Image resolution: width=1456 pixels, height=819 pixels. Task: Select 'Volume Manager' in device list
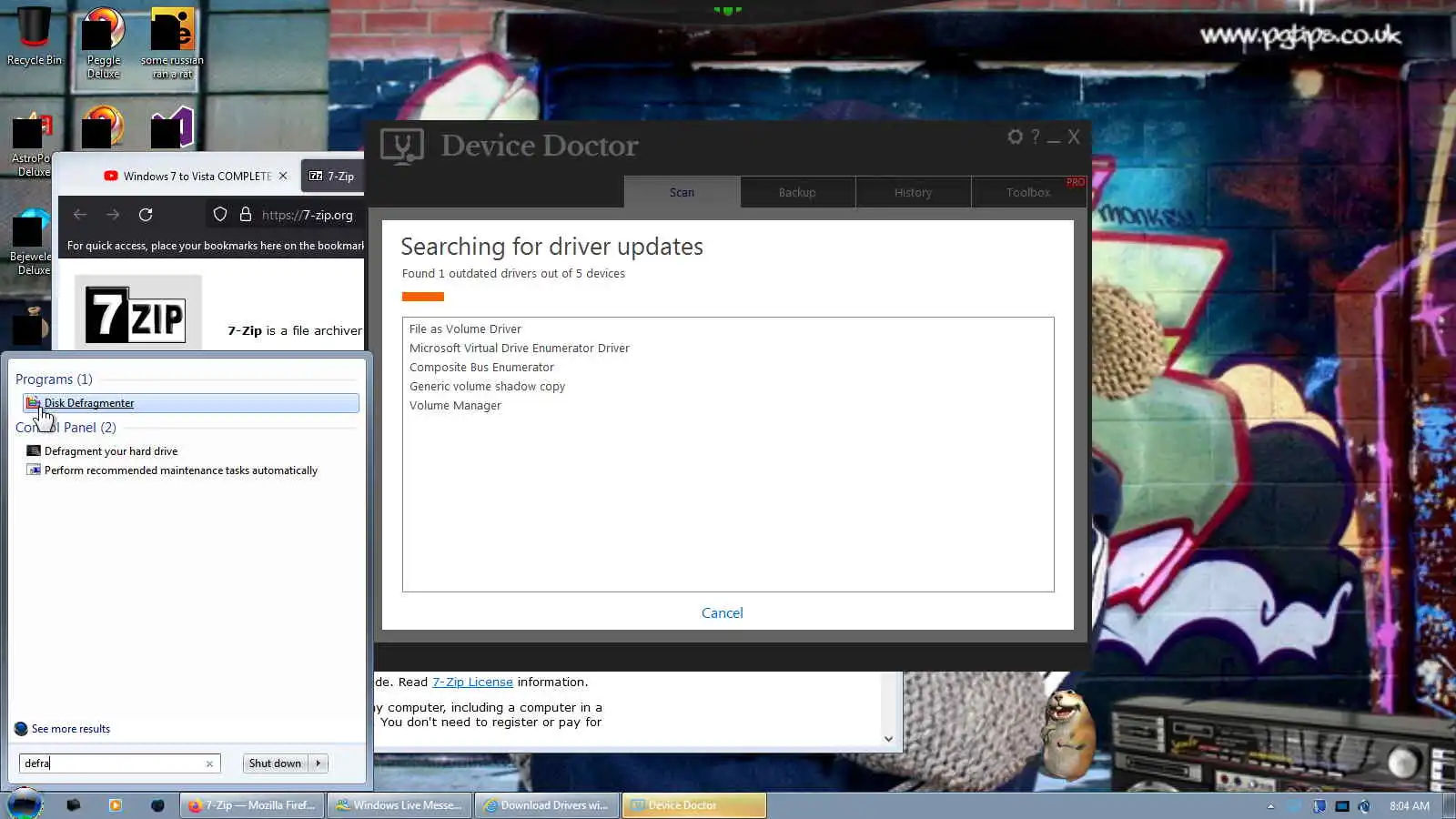(455, 406)
